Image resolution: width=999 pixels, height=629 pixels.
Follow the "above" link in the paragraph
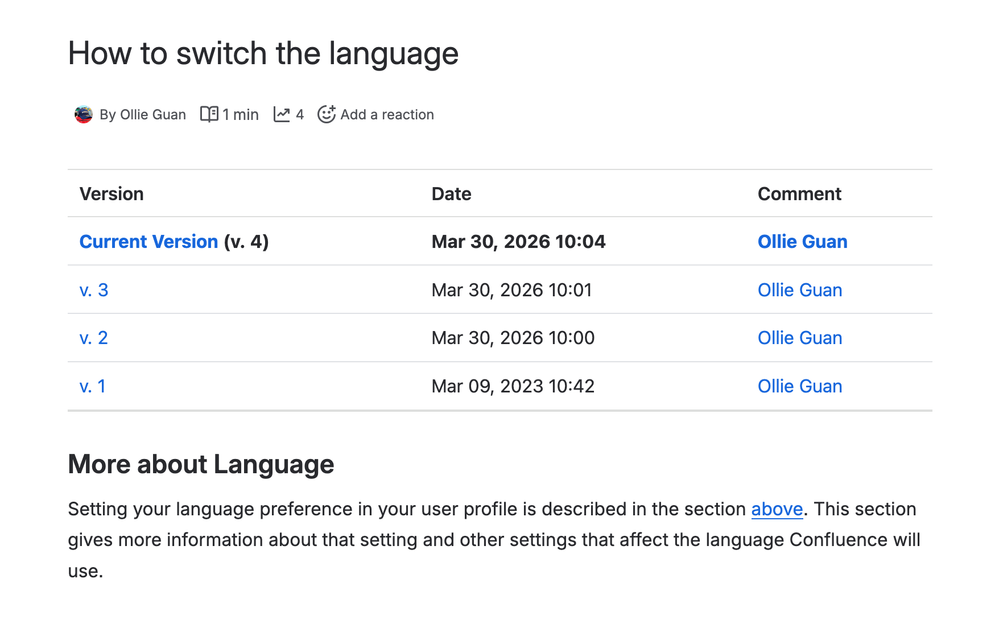click(777, 509)
